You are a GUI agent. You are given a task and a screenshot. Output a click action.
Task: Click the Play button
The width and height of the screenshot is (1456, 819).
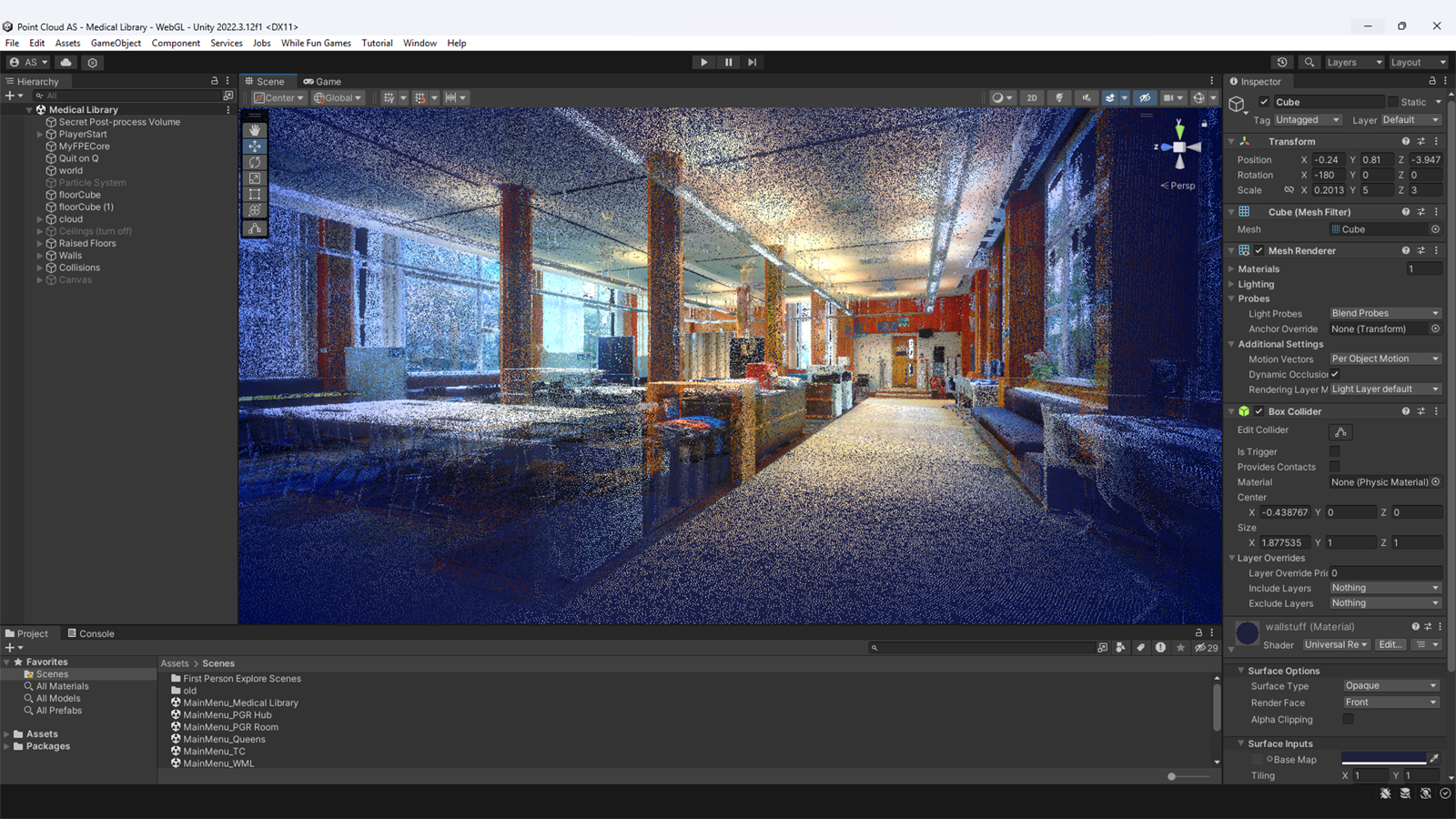(x=703, y=62)
